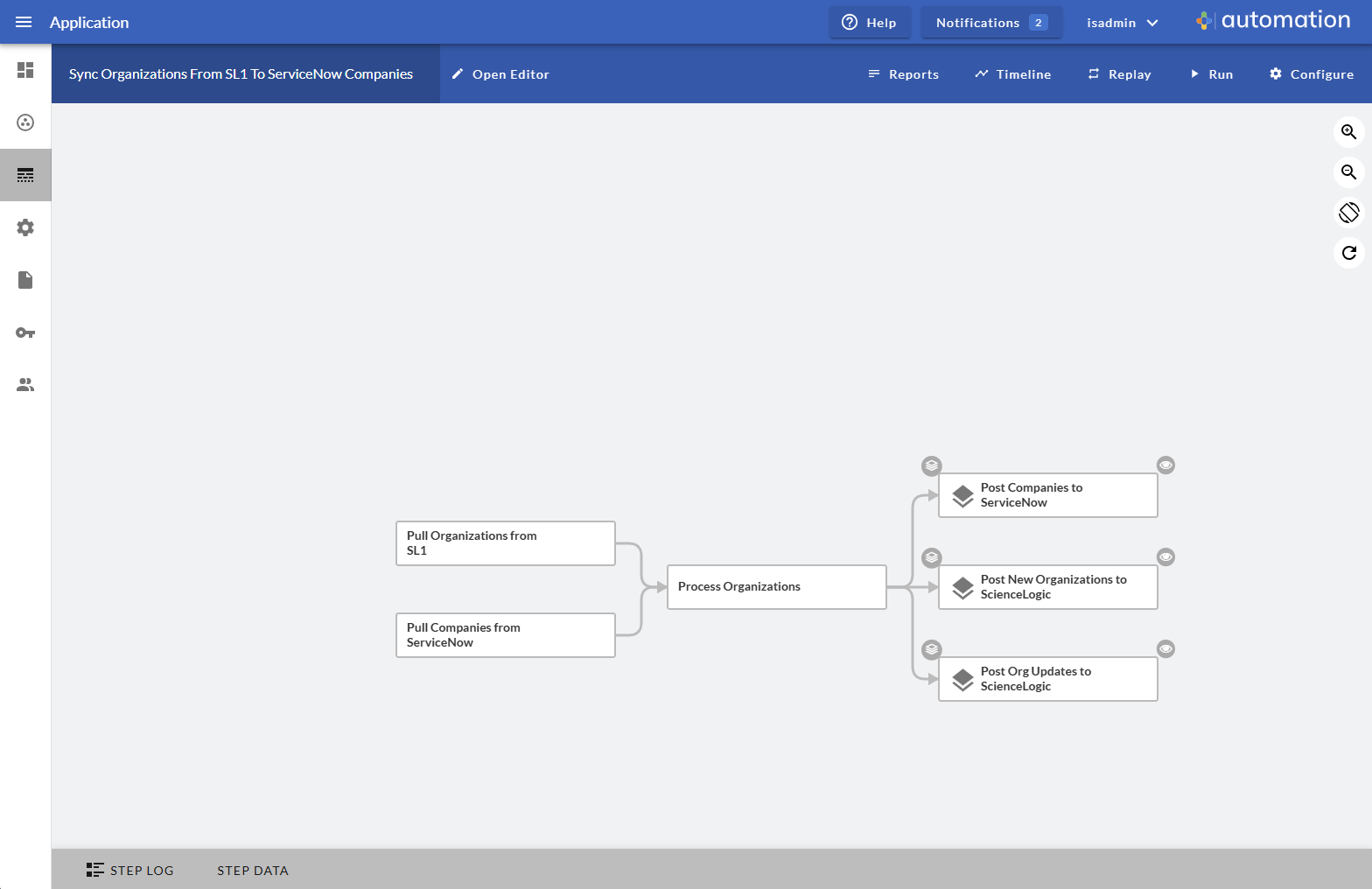Select the Process Organizations step node
Image resolution: width=1372 pixels, height=889 pixels.
point(776,587)
